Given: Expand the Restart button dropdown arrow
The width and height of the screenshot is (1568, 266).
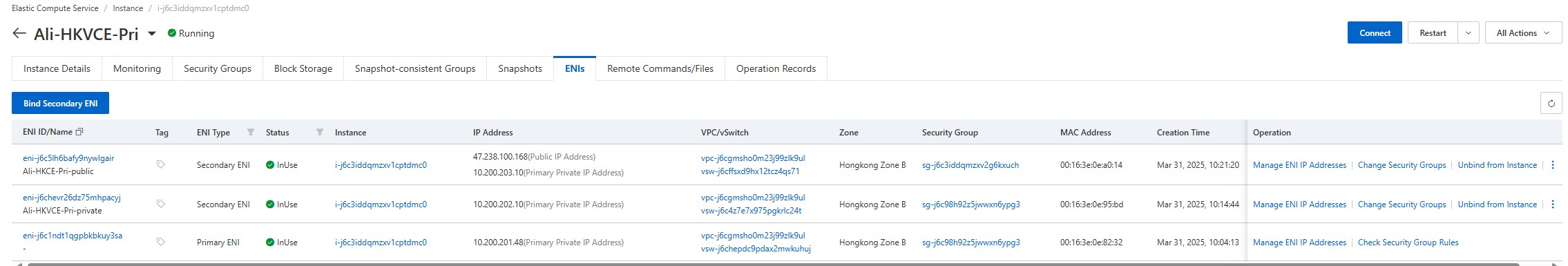Looking at the screenshot, I should coord(1468,33).
